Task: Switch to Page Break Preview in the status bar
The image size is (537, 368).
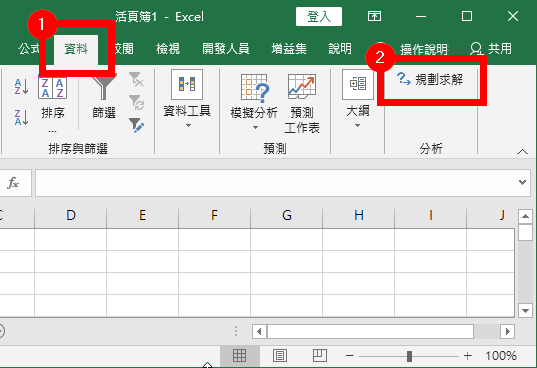Action: (320, 356)
